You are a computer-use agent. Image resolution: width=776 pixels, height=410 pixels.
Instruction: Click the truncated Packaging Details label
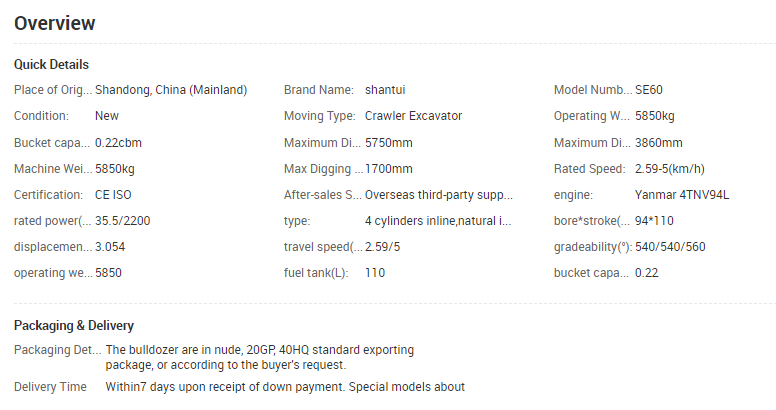tap(58, 350)
